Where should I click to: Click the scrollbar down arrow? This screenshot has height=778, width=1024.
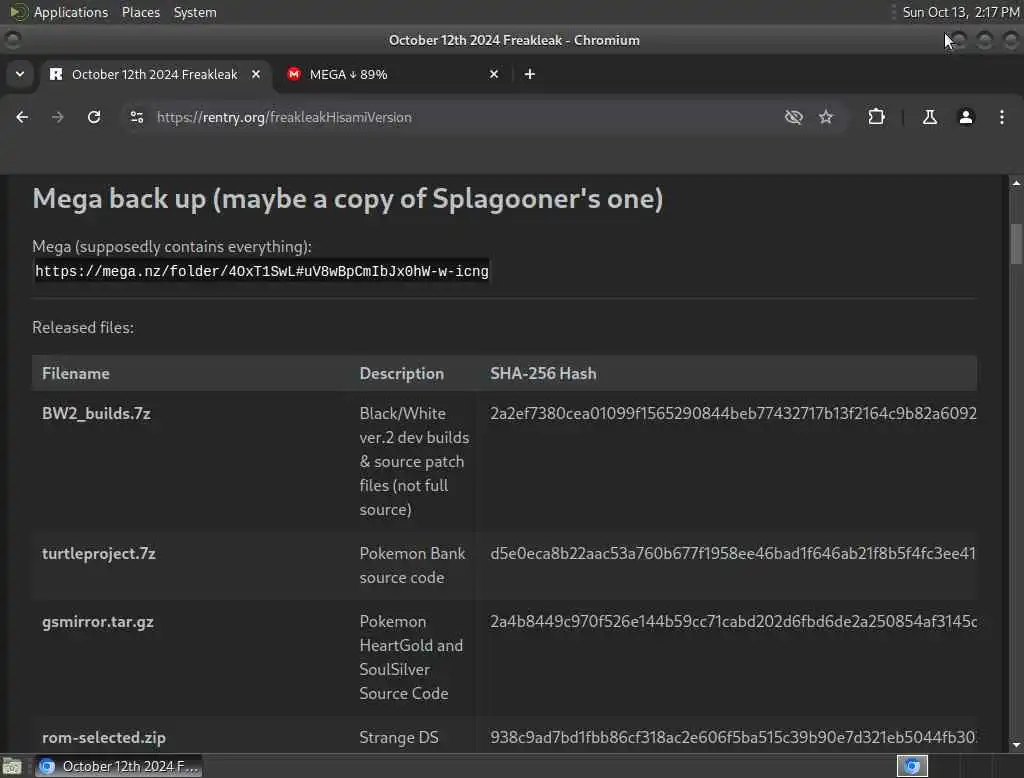(1016, 745)
